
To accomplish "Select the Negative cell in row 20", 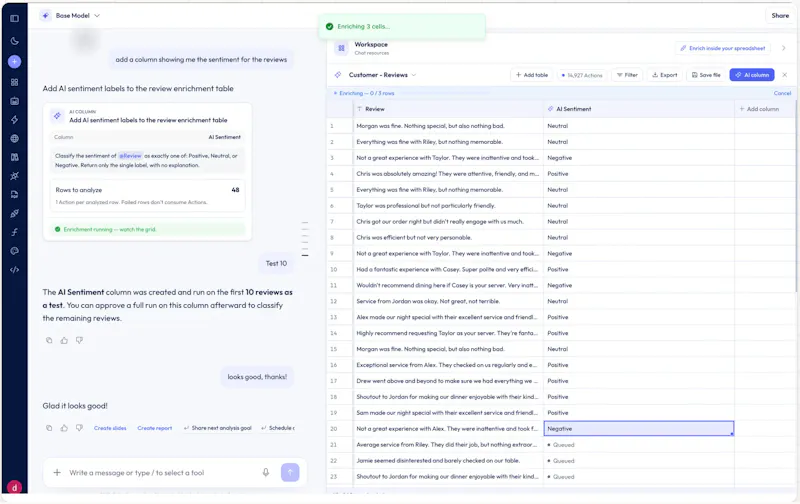I will 639,429.
